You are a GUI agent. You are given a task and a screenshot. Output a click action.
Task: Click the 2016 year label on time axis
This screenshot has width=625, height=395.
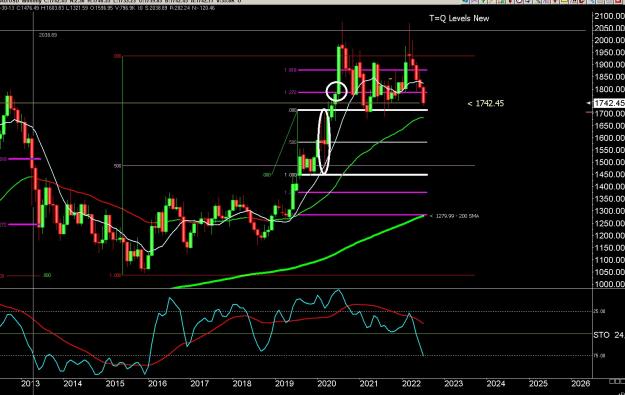click(157, 384)
